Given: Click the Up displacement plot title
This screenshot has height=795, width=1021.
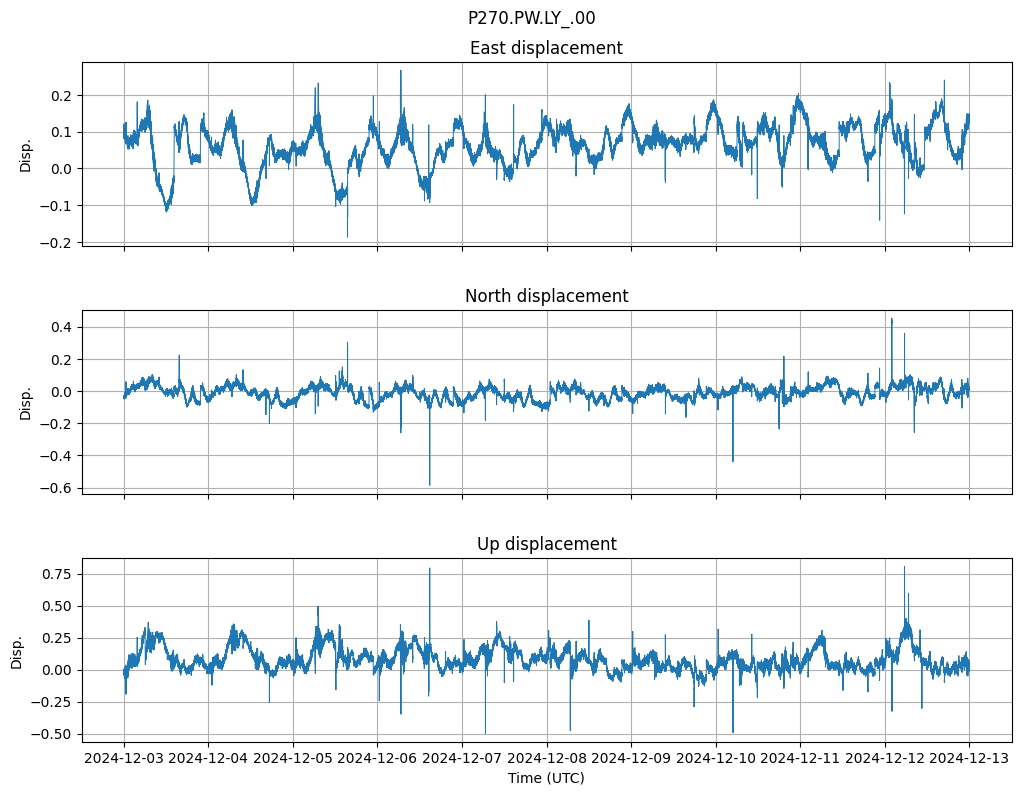Looking at the screenshot, I should click(546, 544).
